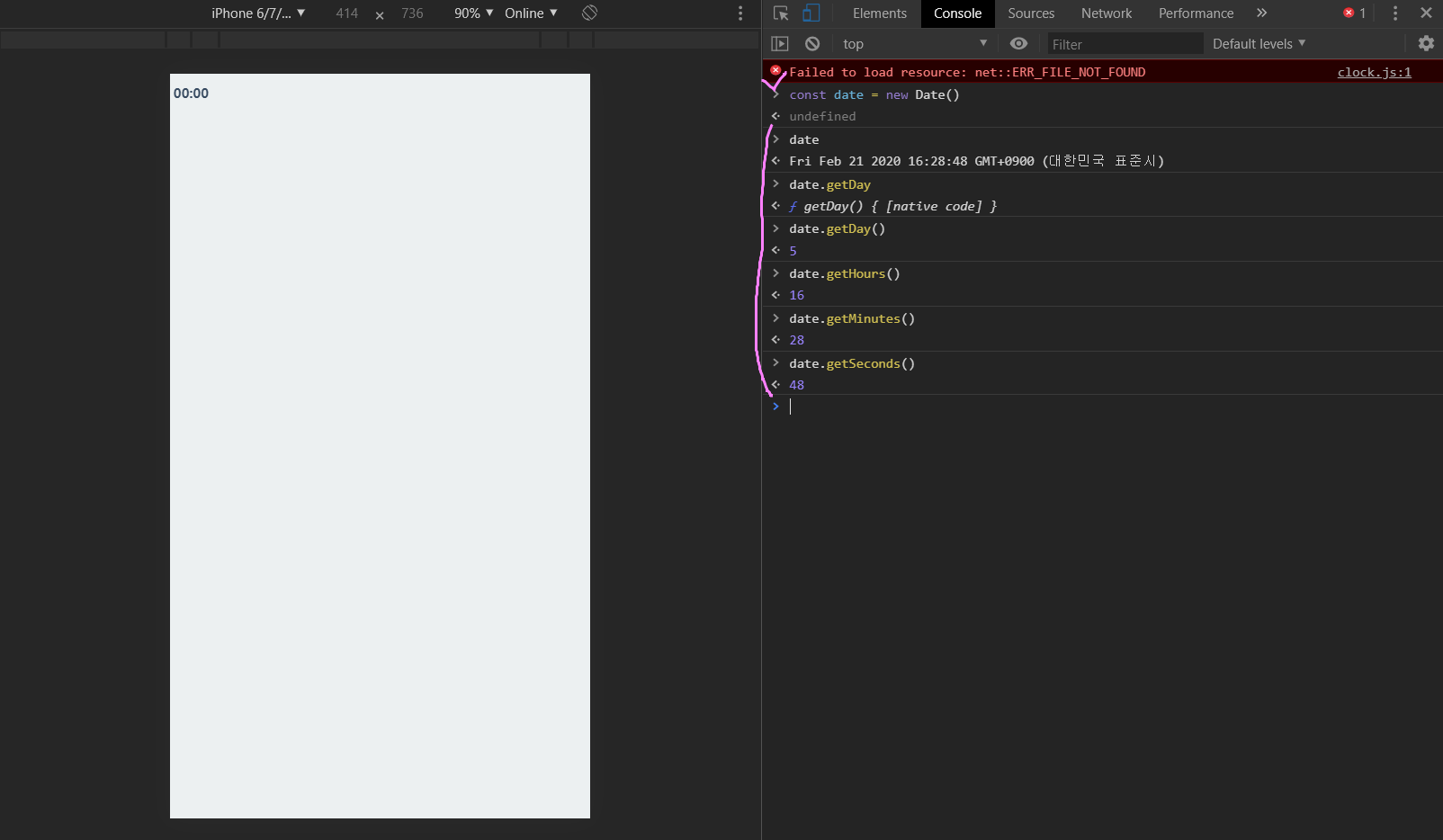Focus the console Filter field
The height and width of the screenshot is (840, 1443).
[1125, 44]
